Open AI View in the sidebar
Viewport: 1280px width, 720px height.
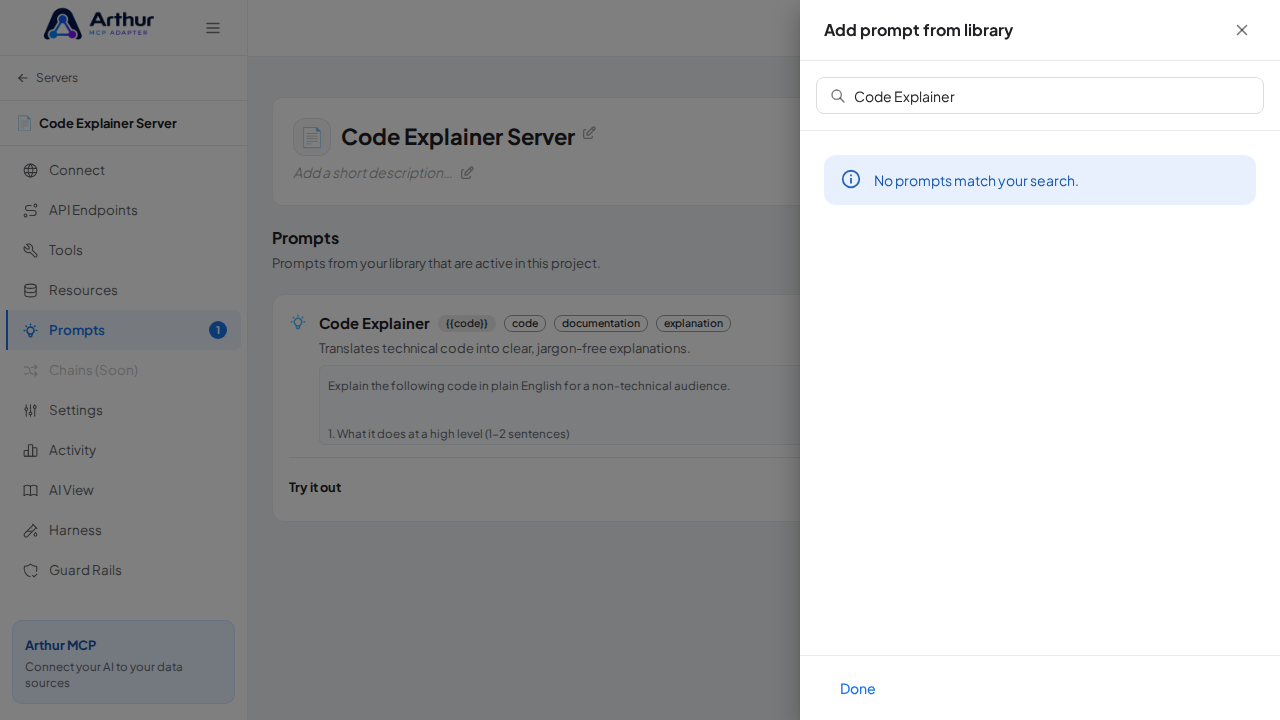[124, 490]
